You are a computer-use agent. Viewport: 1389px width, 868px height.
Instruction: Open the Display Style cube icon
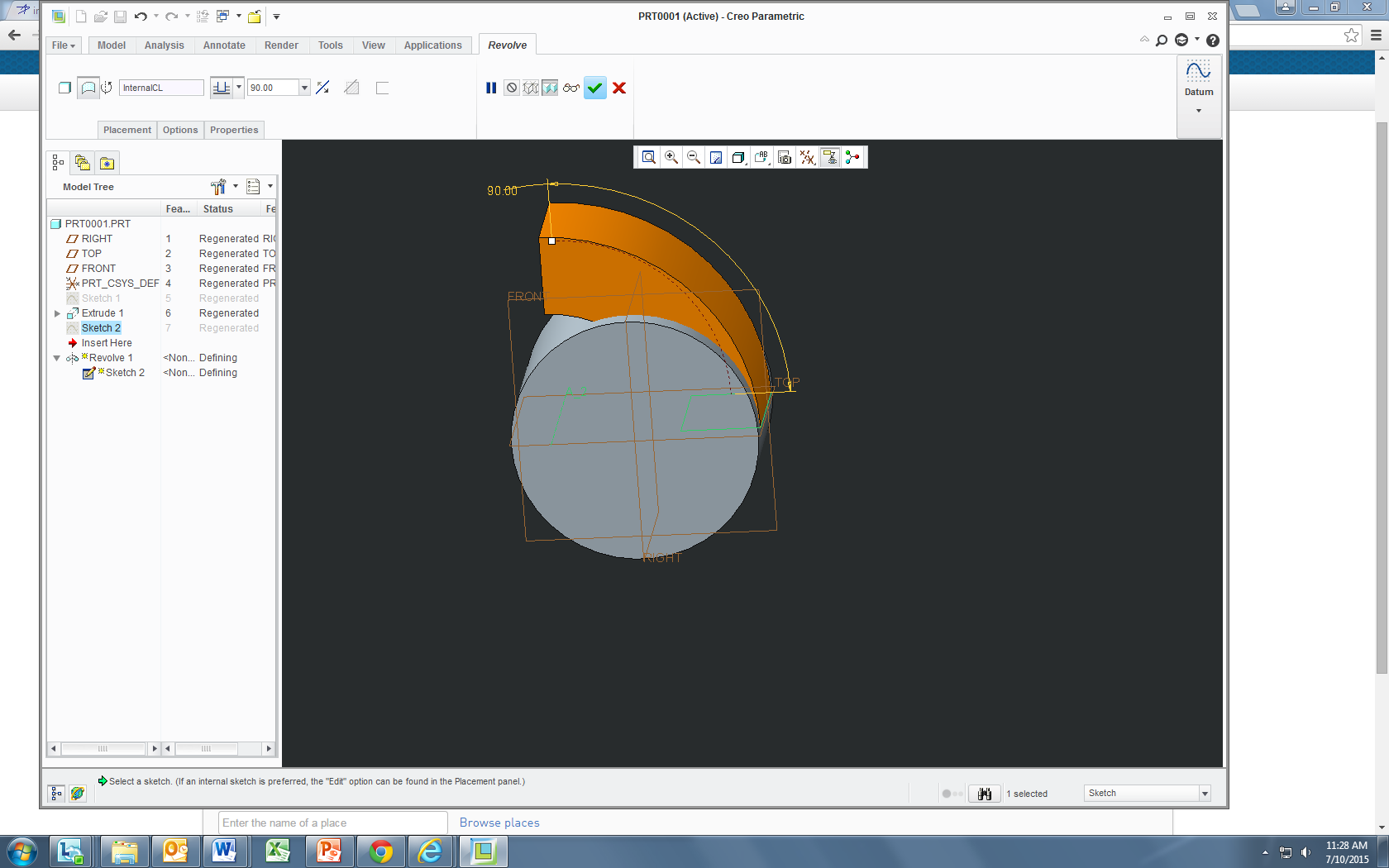[x=738, y=157]
